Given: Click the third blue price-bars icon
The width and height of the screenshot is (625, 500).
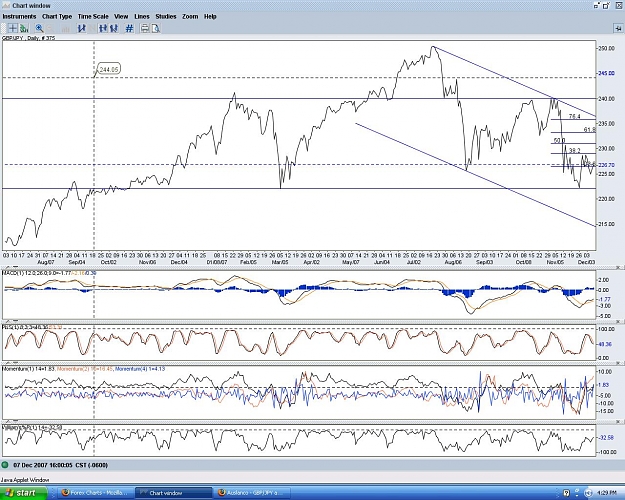Looking at the screenshot, I should pyautogui.click(x=114, y=28).
